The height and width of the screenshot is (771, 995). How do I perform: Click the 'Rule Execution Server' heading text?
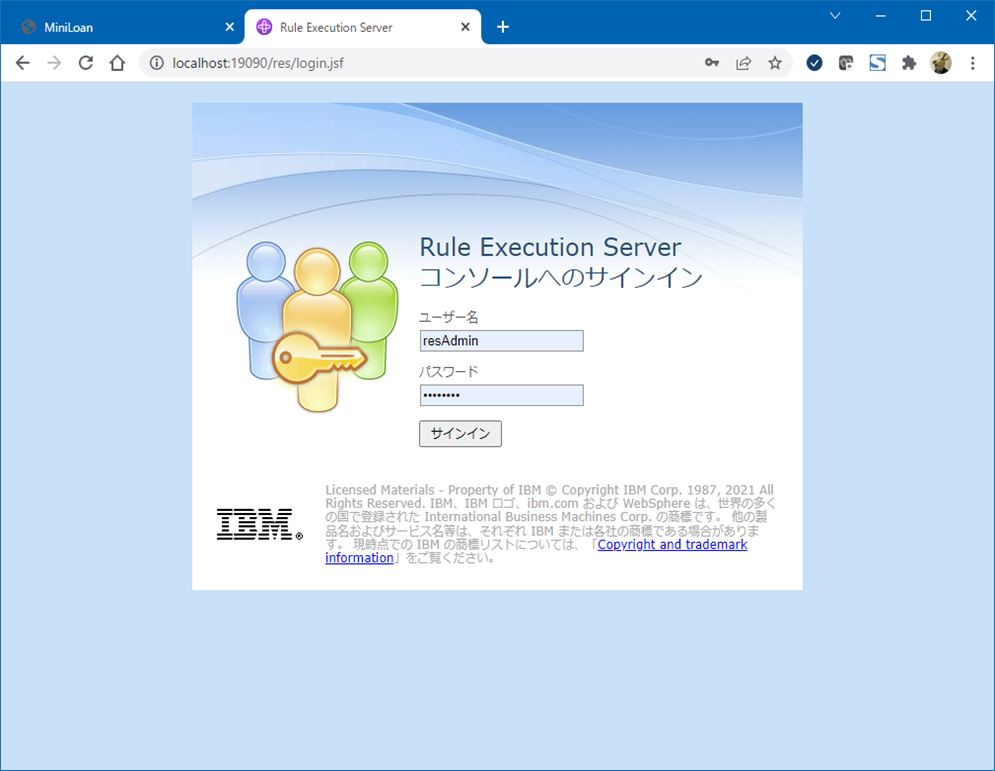550,247
